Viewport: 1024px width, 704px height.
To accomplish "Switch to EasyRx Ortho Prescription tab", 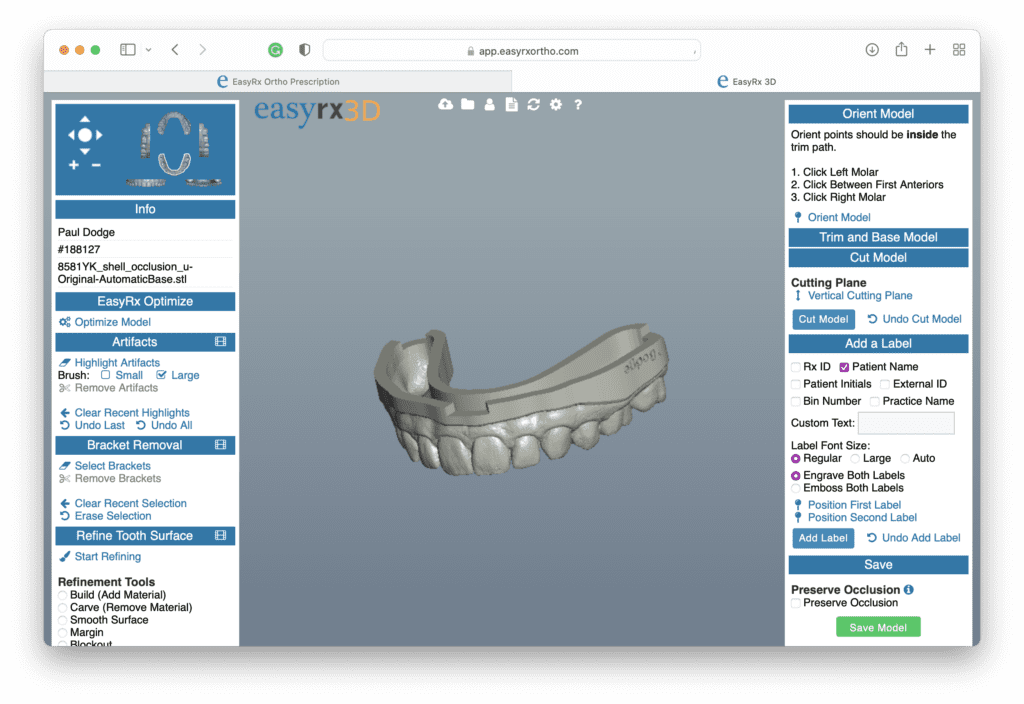I will pos(278,82).
